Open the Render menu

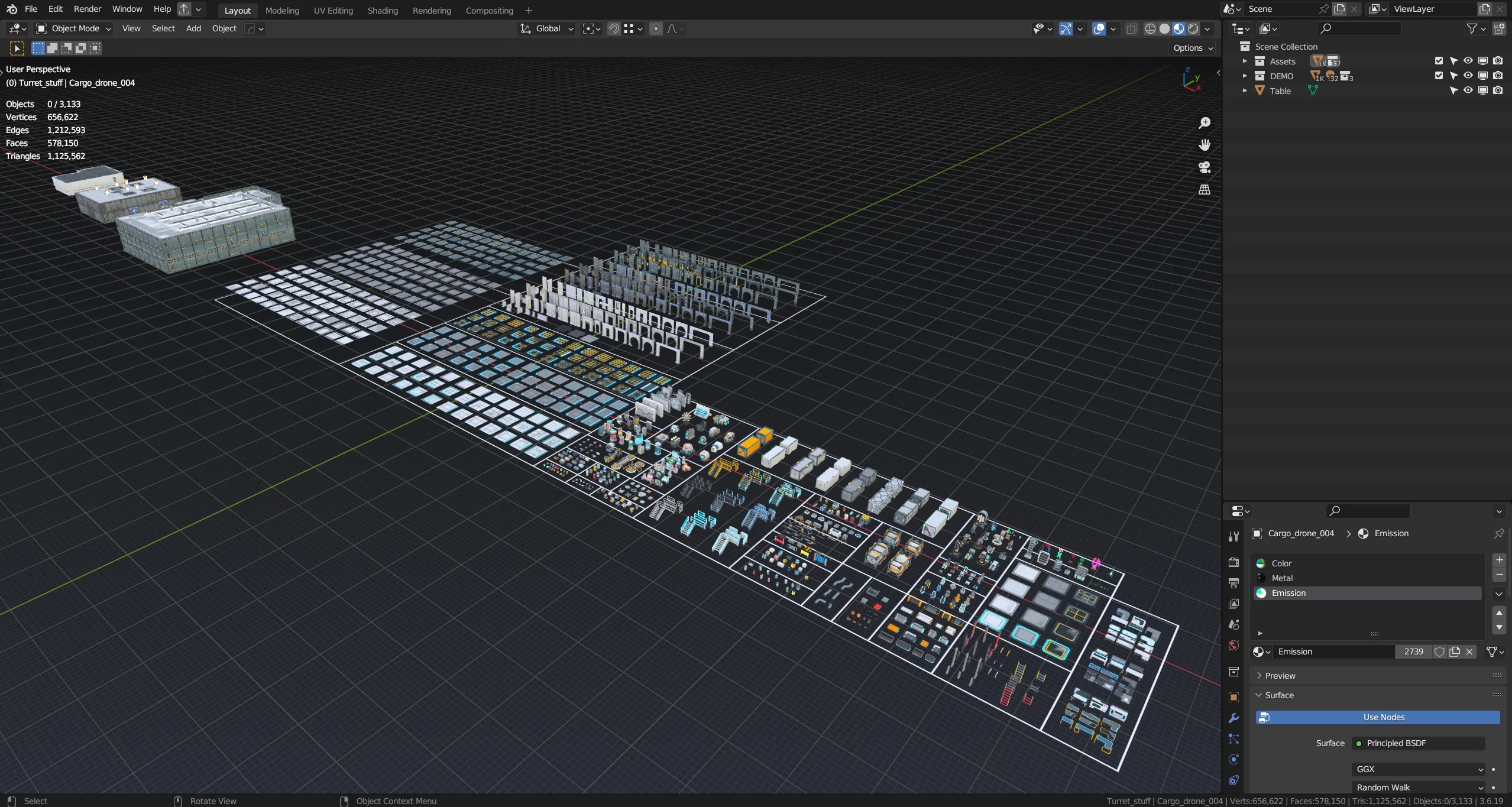pyautogui.click(x=88, y=9)
